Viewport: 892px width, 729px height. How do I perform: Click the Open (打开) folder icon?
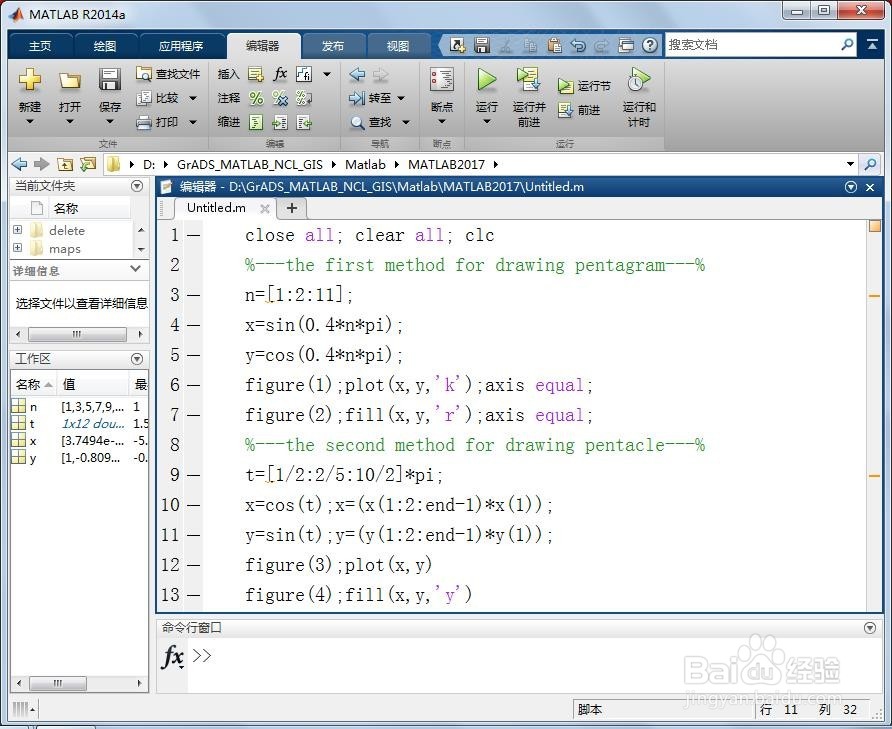(x=70, y=81)
